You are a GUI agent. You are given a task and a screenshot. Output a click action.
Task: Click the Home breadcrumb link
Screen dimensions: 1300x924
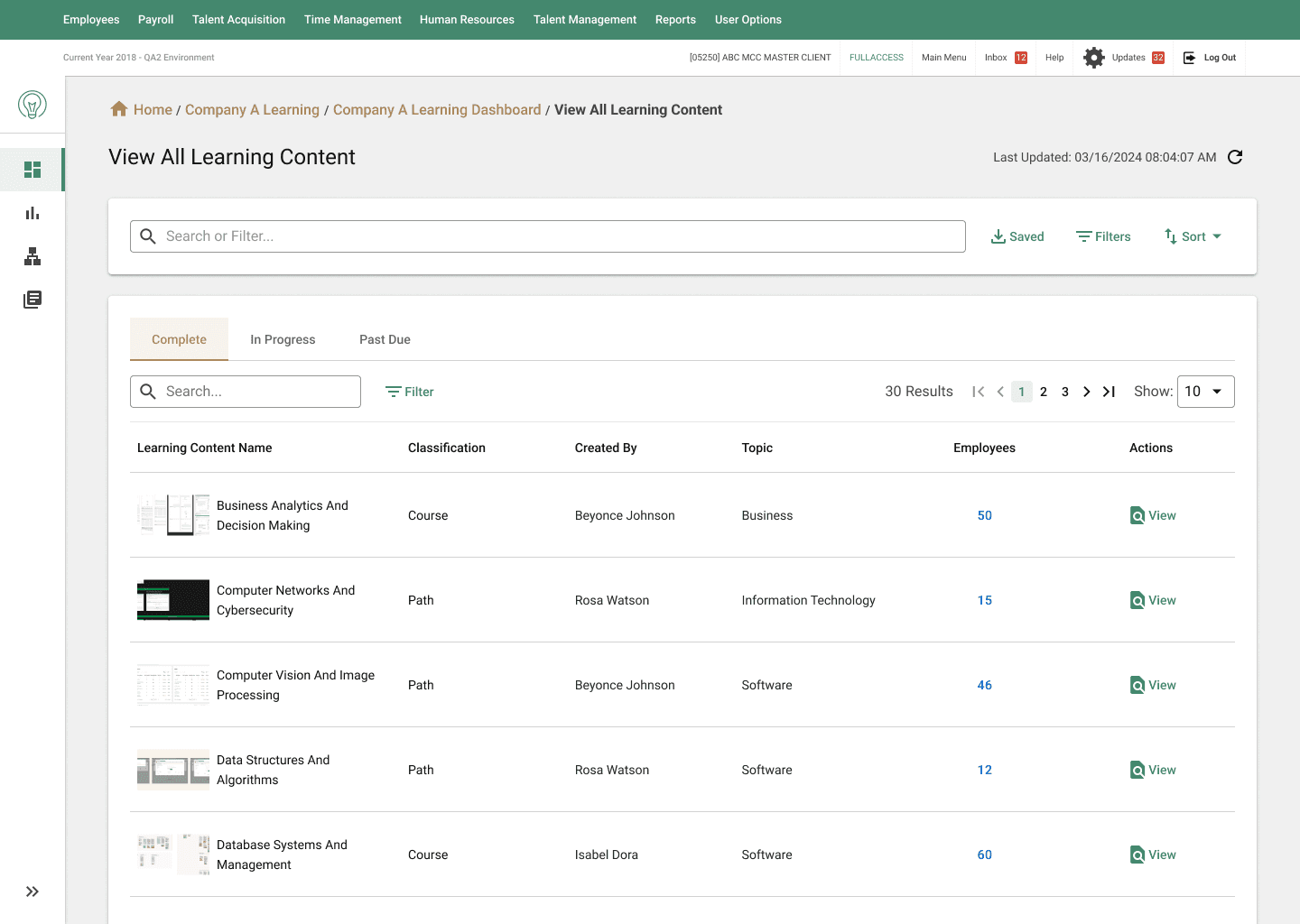coord(153,109)
